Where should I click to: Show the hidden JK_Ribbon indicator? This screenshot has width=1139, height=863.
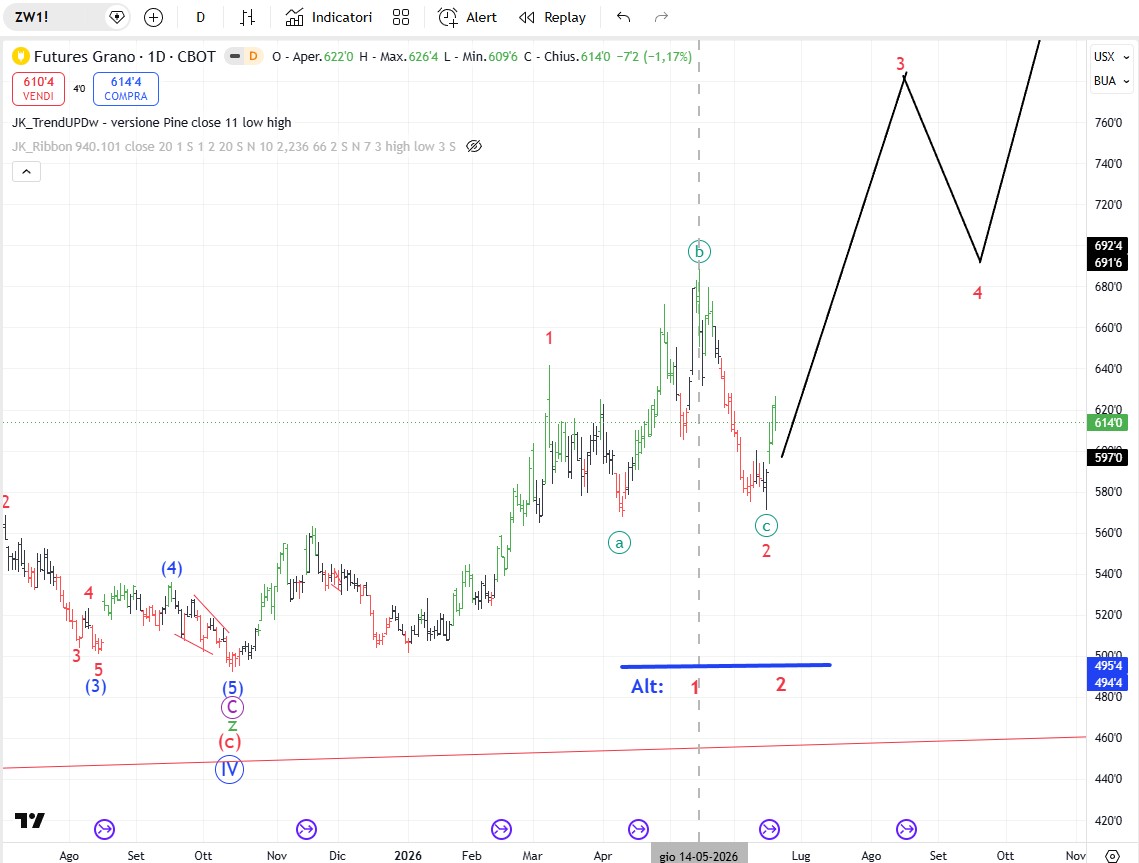pyautogui.click(x=474, y=146)
